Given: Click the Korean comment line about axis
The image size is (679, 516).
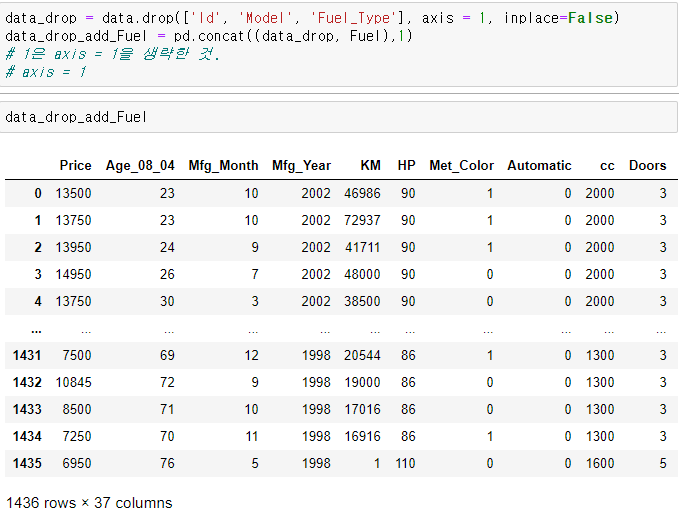Looking at the screenshot, I should pyautogui.click(x=113, y=54).
